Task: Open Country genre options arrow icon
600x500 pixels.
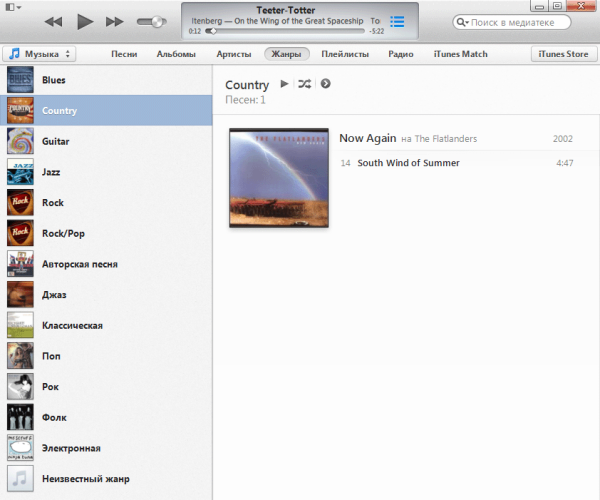Action: coord(325,83)
